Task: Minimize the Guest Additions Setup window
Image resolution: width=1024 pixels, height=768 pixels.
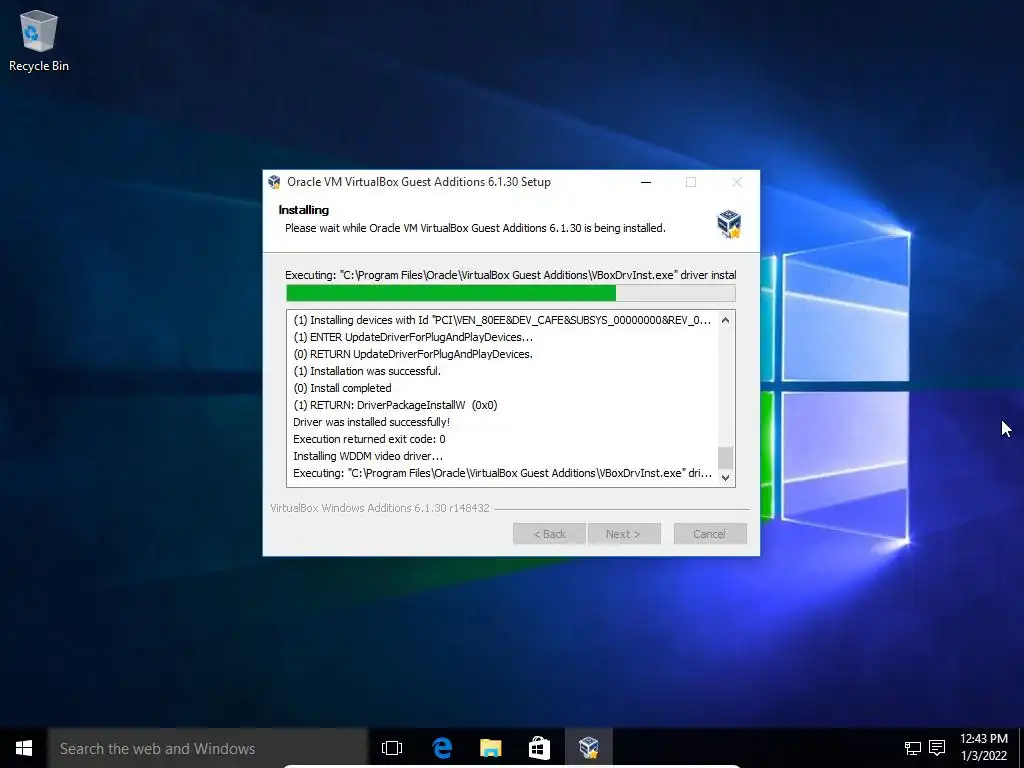Action: [x=646, y=182]
